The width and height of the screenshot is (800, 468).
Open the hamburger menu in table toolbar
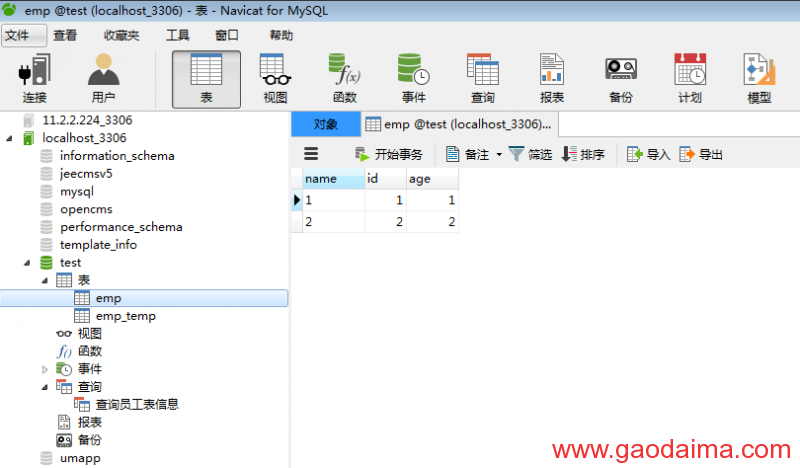click(311, 154)
